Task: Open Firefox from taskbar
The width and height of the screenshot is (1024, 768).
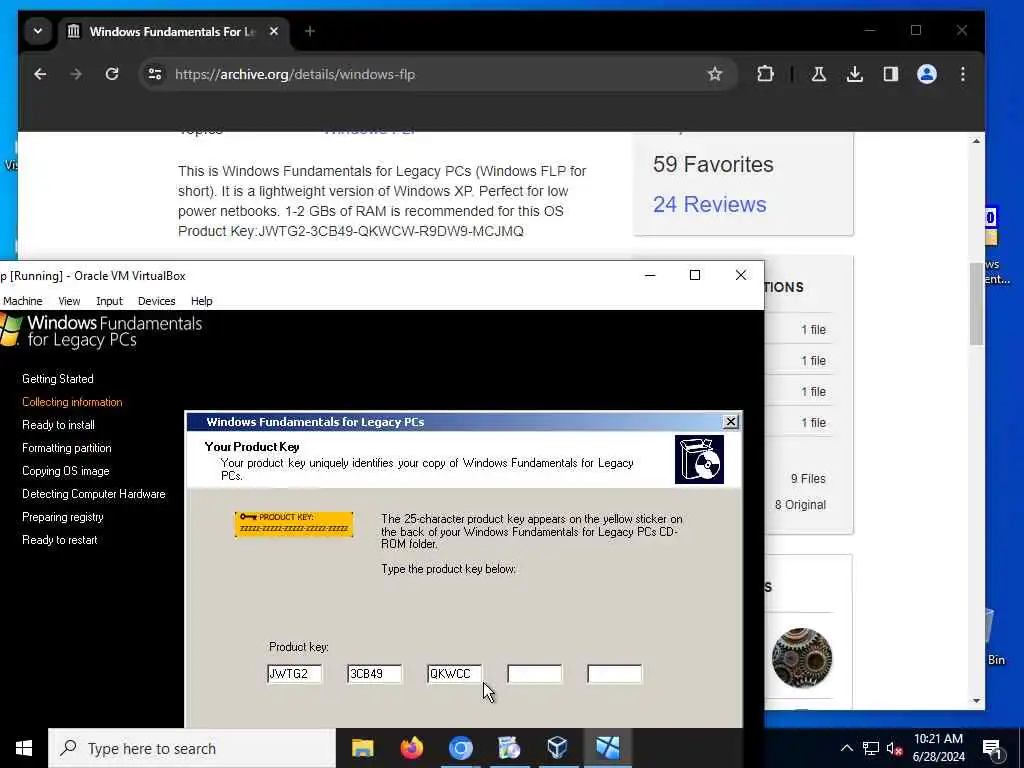Action: point(411,748)
